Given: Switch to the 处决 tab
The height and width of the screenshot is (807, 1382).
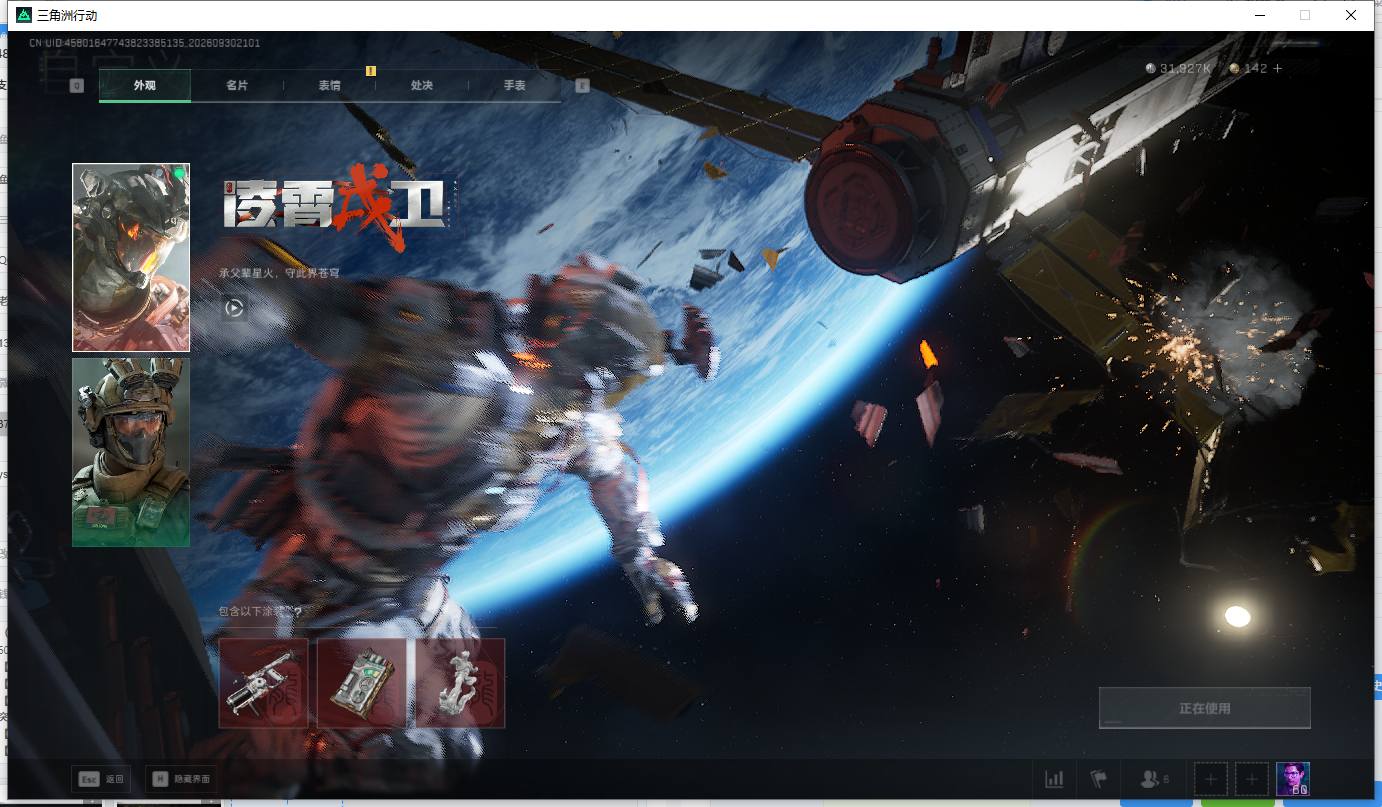Looking at the screenshot, I should tap(422, 86).
